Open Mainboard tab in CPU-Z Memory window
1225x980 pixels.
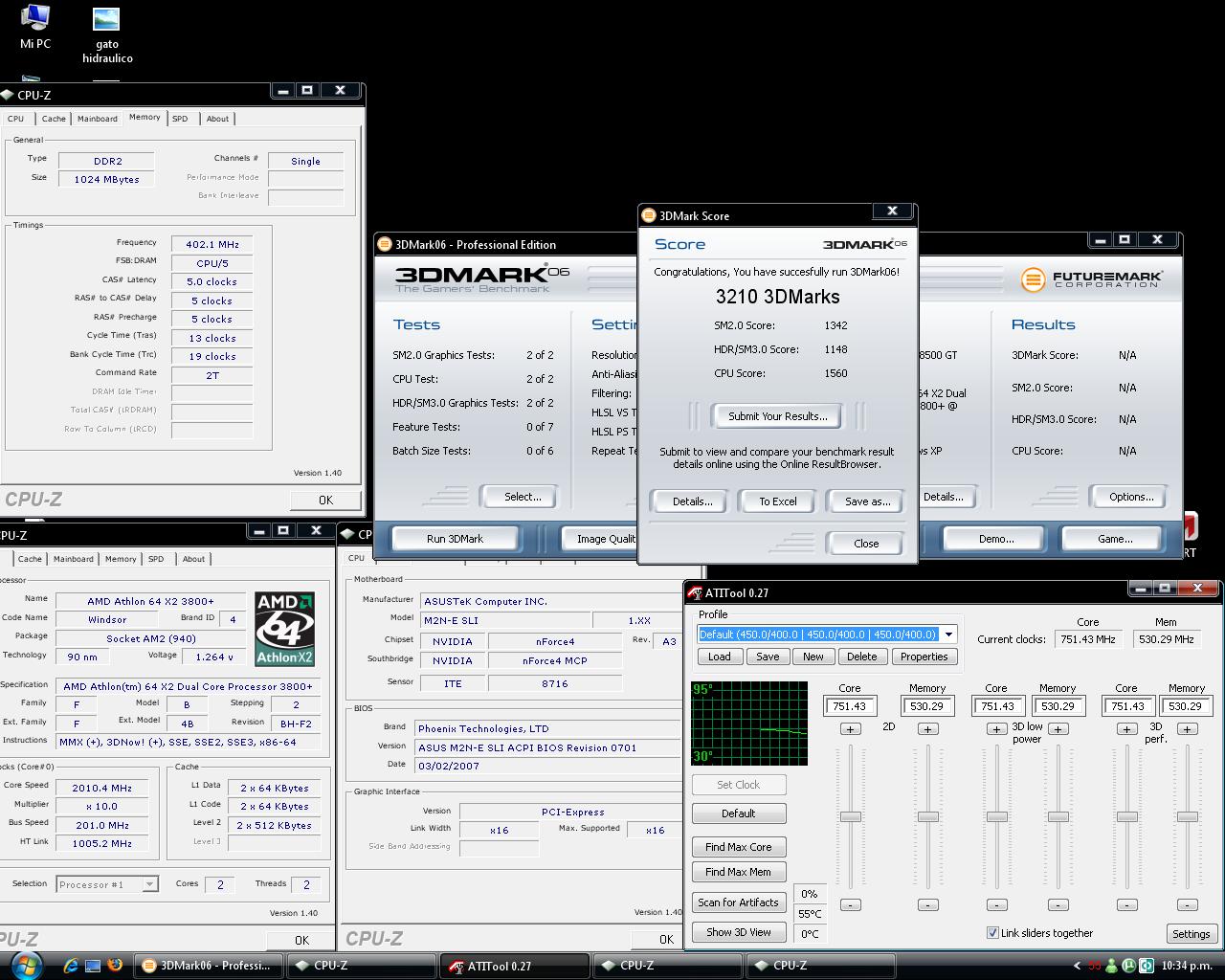coord(98,119)
